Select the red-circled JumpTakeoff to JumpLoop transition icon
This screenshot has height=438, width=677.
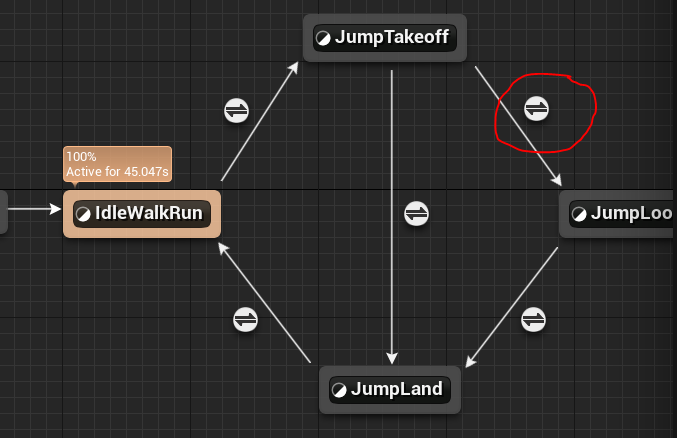537,108
